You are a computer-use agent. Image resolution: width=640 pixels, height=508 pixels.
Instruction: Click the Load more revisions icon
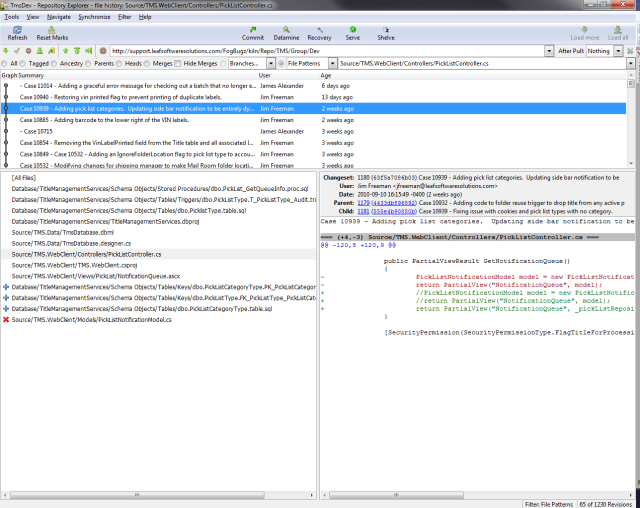[x=584, y=33]
